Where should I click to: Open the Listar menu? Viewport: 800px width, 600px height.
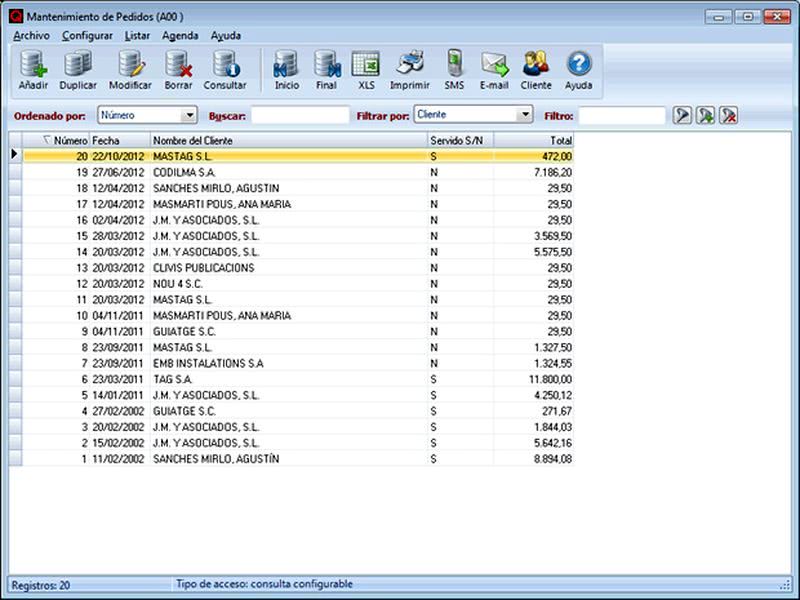click(x=137, y=36)
